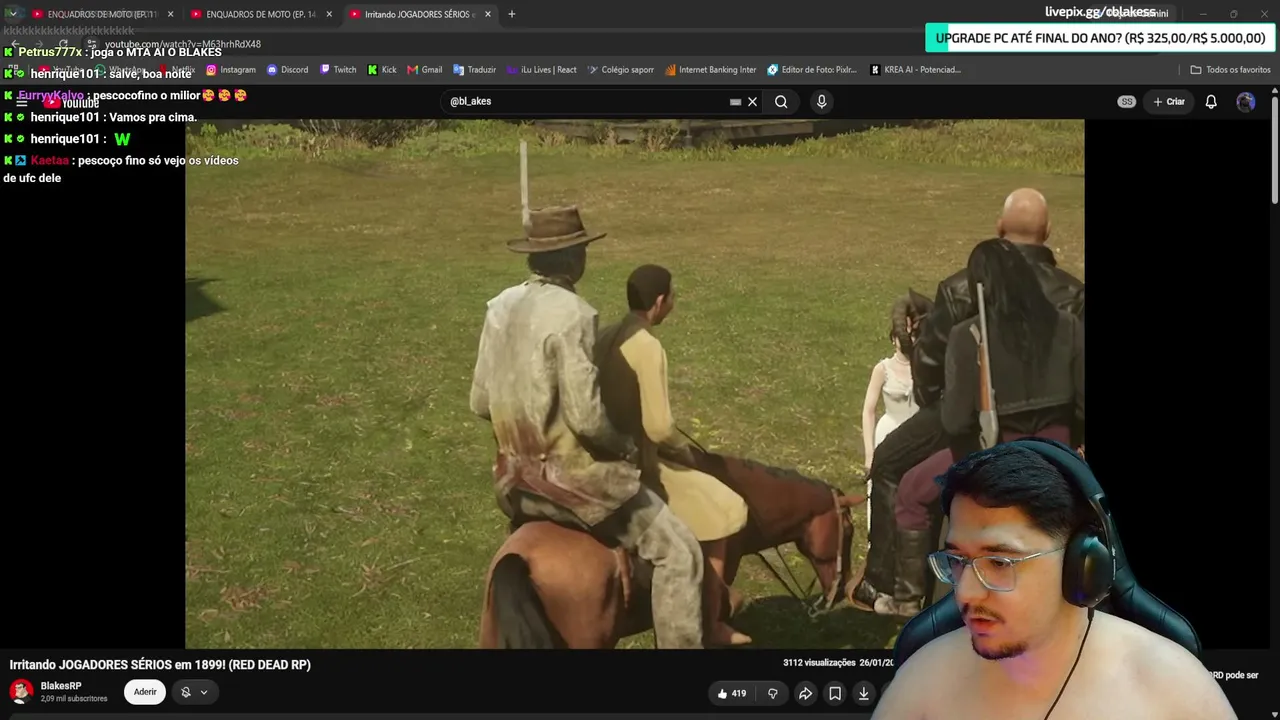
Task: Click the Criar create button
Action: [1168, 101]
